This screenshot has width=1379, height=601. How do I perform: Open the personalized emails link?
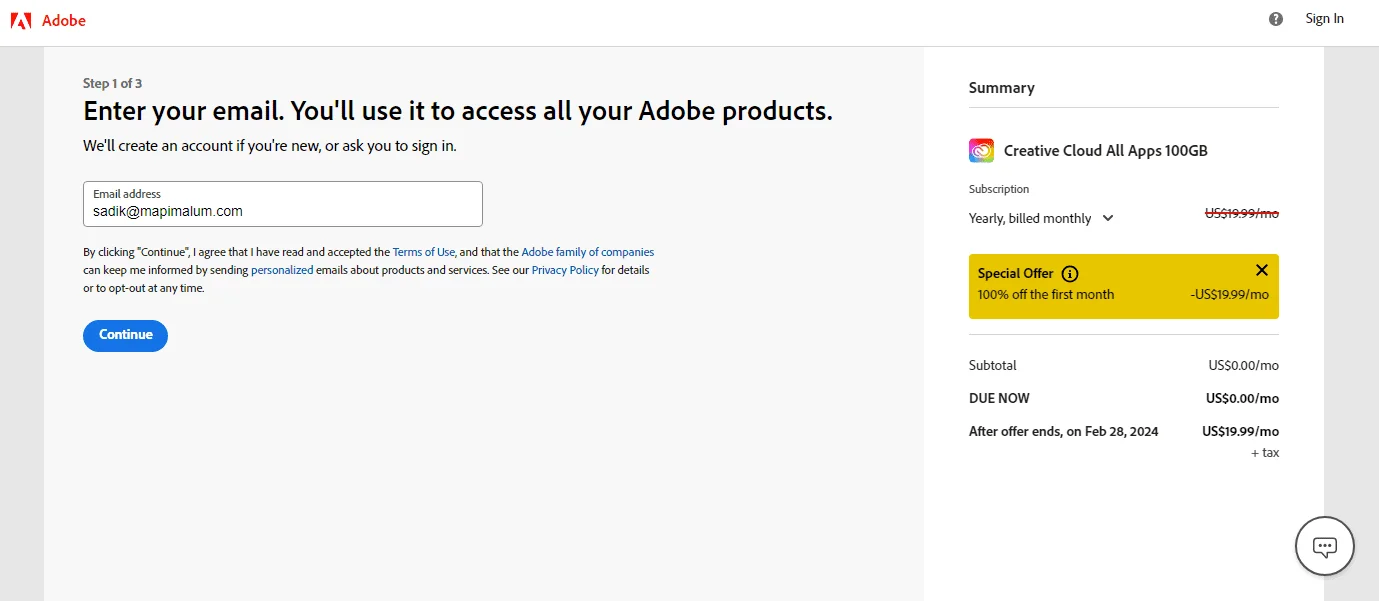282,270
